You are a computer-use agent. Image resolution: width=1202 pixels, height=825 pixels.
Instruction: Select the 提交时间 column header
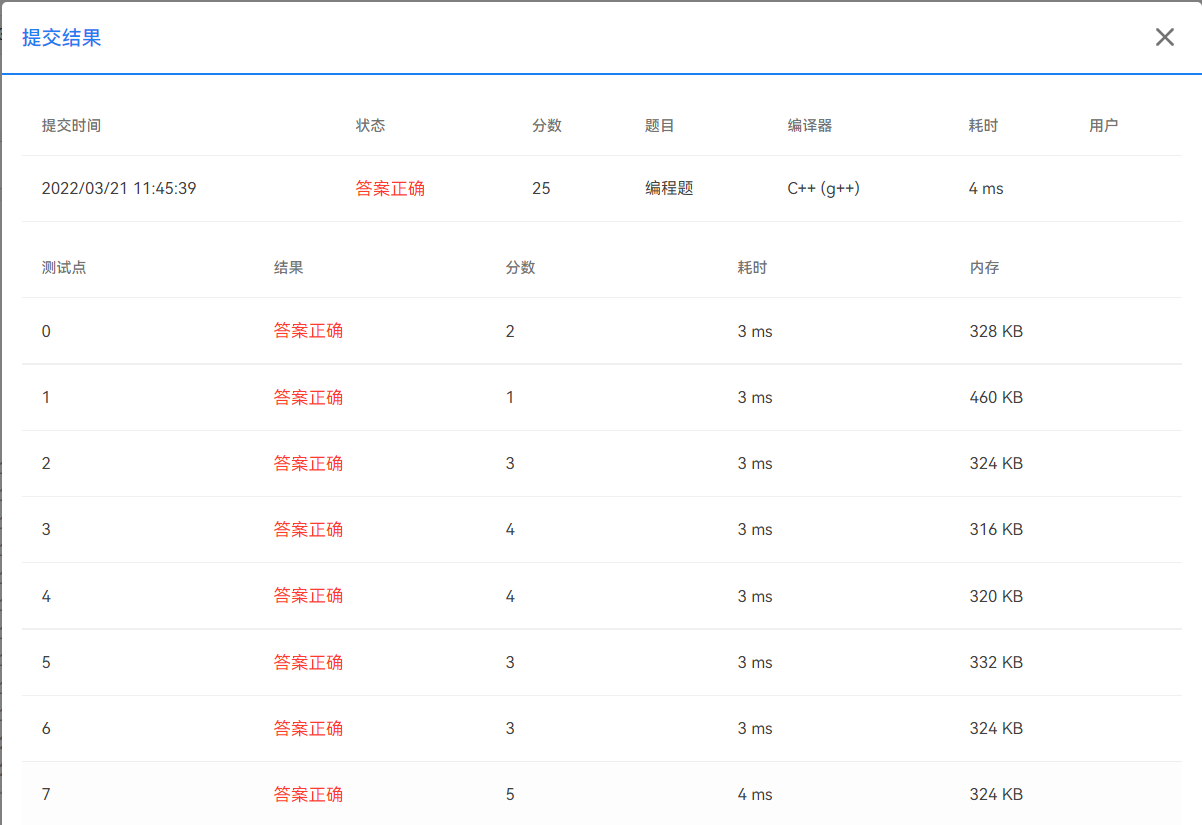pyautogui.click(x=70, y=125)
